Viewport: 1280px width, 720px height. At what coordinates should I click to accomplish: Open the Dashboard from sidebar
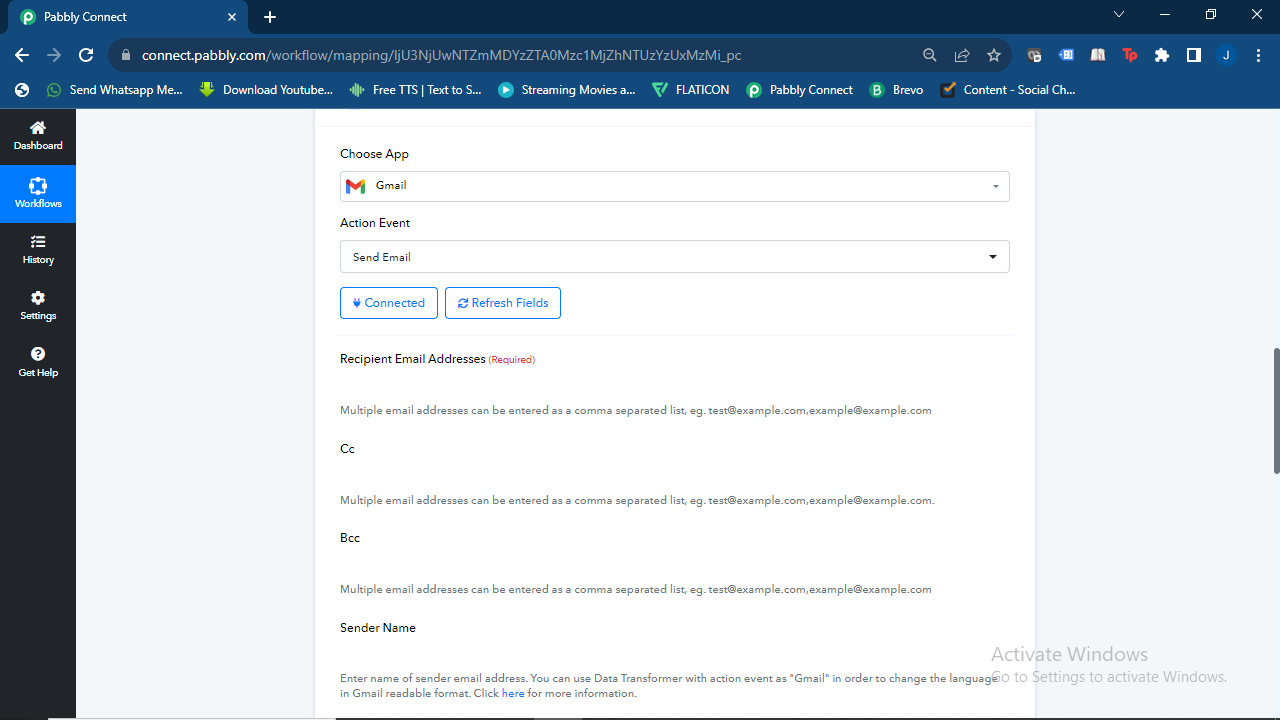pyautogui.click(x=38, y=136)
